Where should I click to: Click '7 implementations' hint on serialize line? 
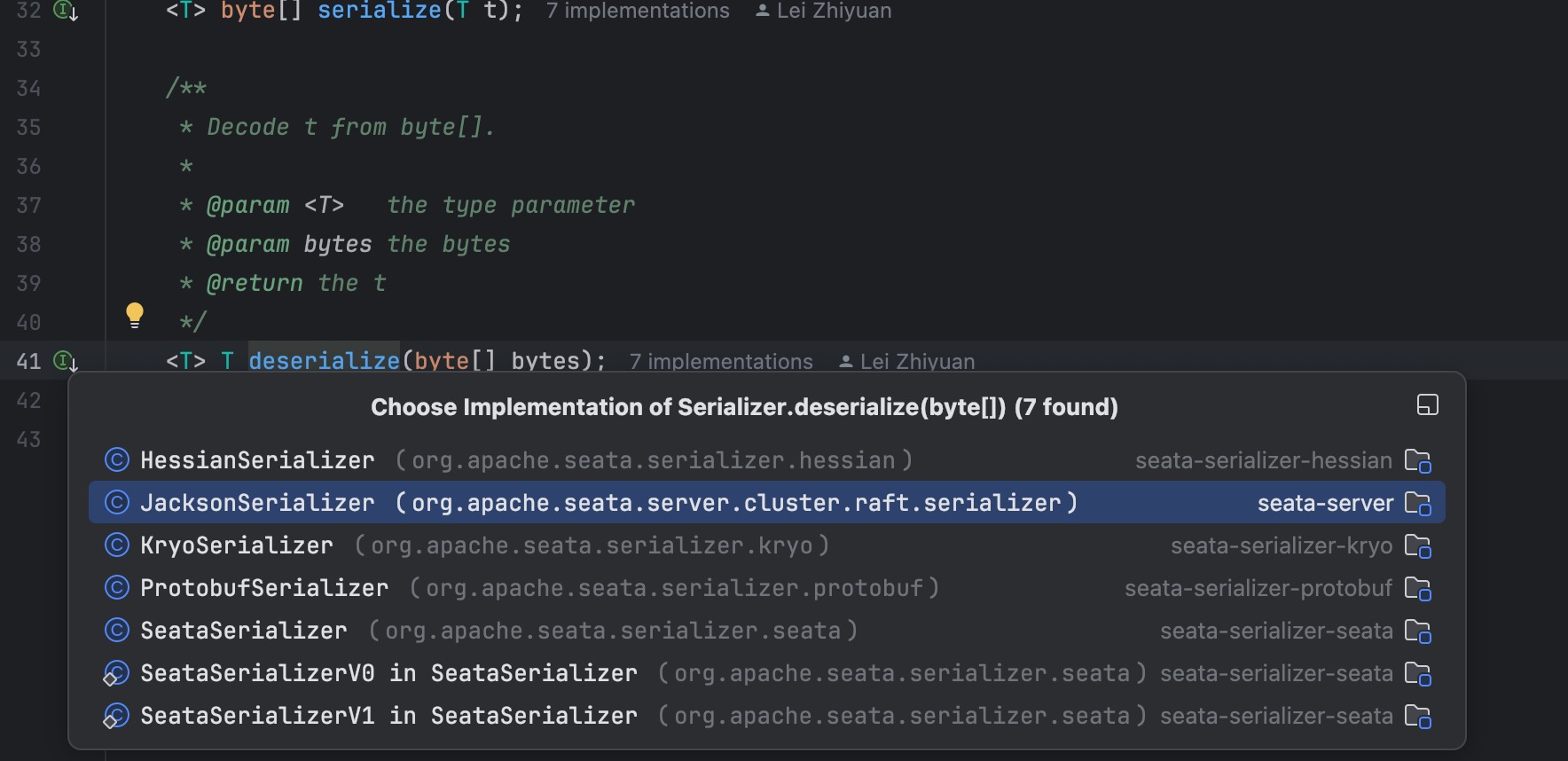(x=638, y=11)
